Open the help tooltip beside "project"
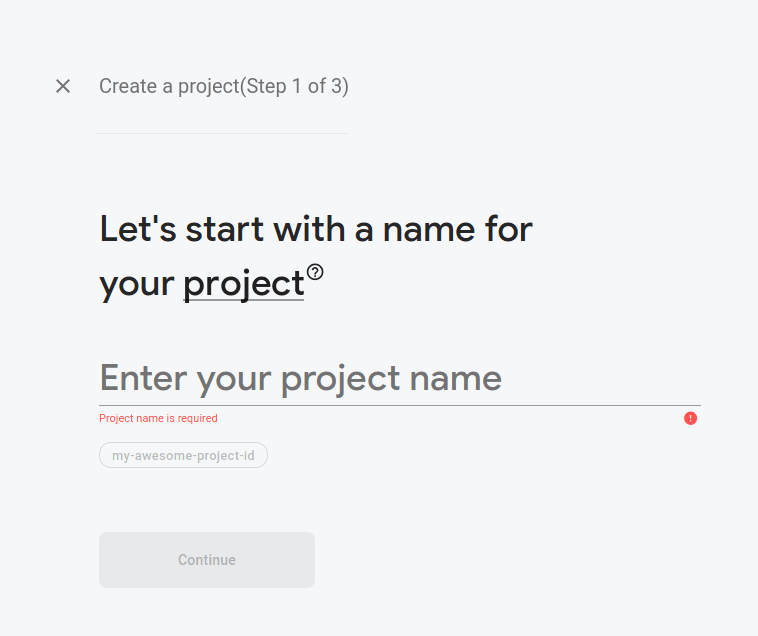 316,272
